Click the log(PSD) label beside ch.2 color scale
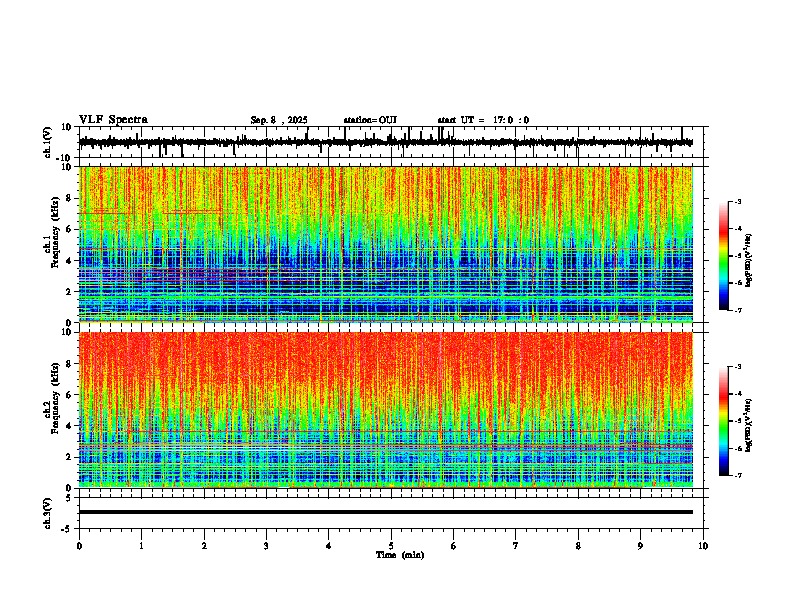Viewport: 792px width, 612px height. click(x=748, y=425)
